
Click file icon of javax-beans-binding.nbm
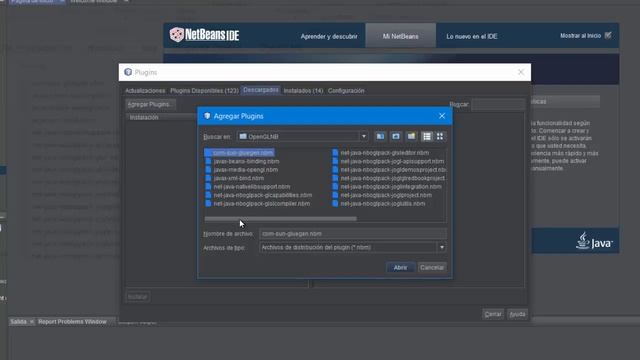pos(208,161)
